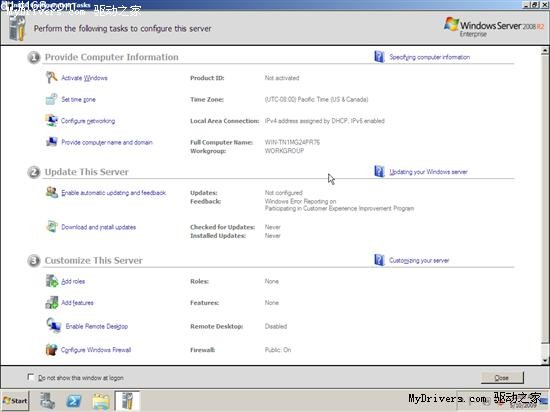Open the Configure Windows Firewall link

[x=96, y=350]
